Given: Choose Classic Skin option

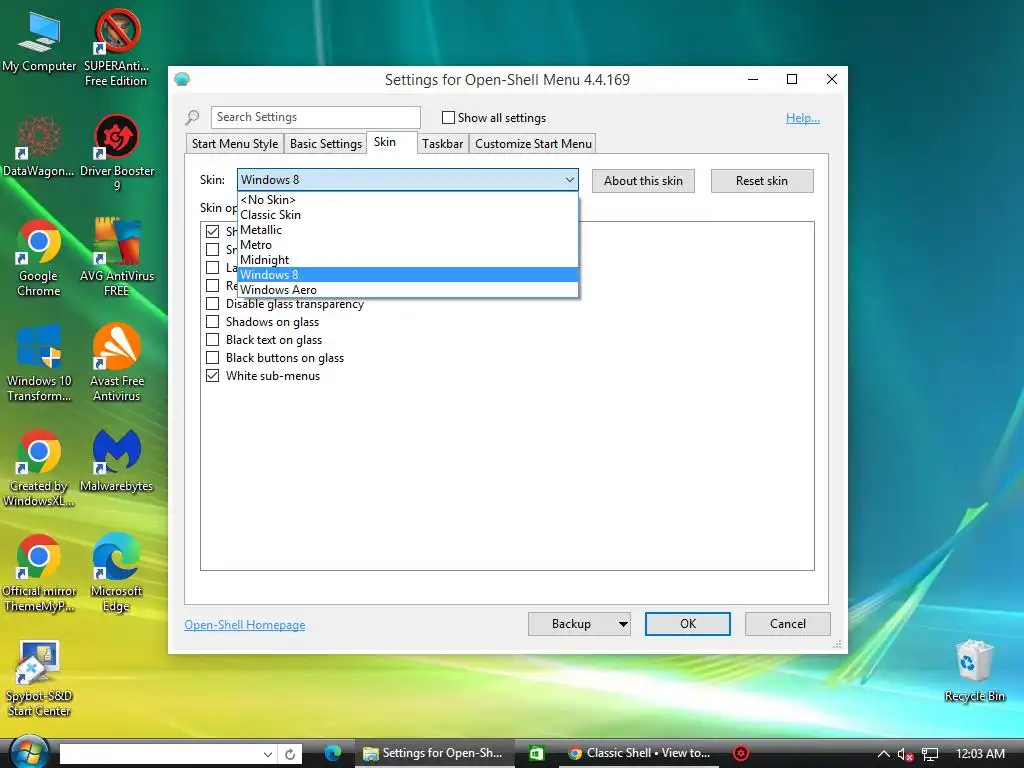Looking at the screenshot, I should 408,215.
